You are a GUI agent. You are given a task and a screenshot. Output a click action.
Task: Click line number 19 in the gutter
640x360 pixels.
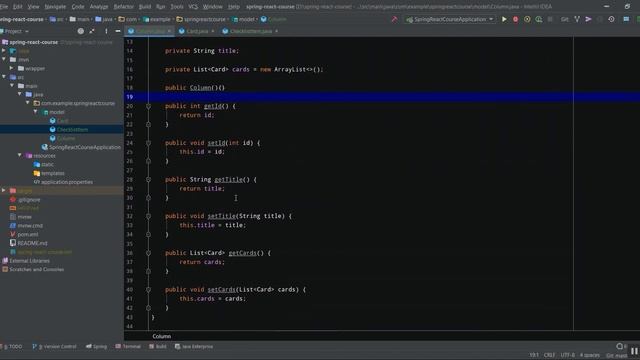[129, 97]
